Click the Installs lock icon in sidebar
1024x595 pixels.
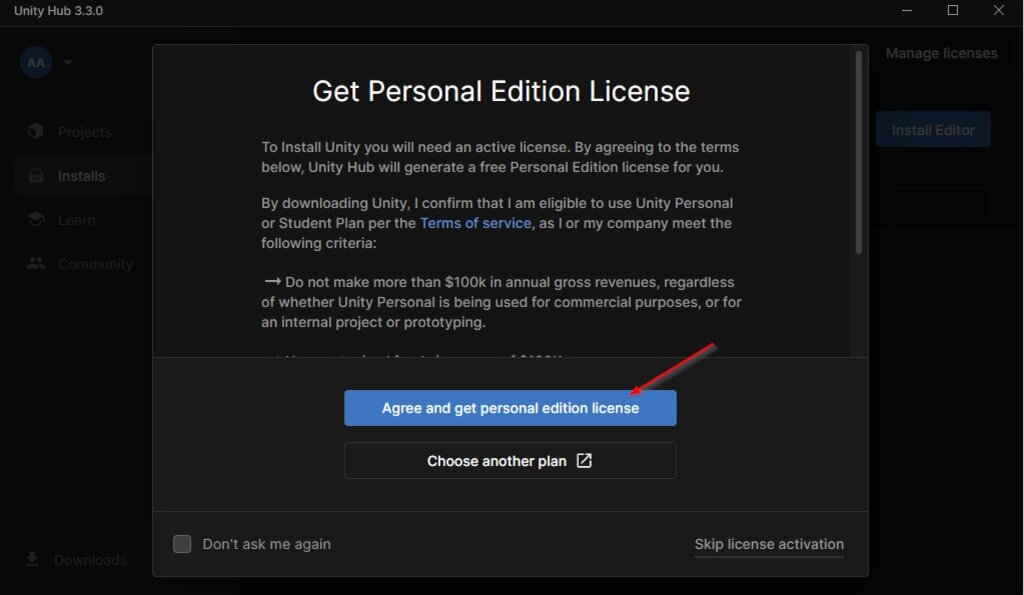[37, 176]
